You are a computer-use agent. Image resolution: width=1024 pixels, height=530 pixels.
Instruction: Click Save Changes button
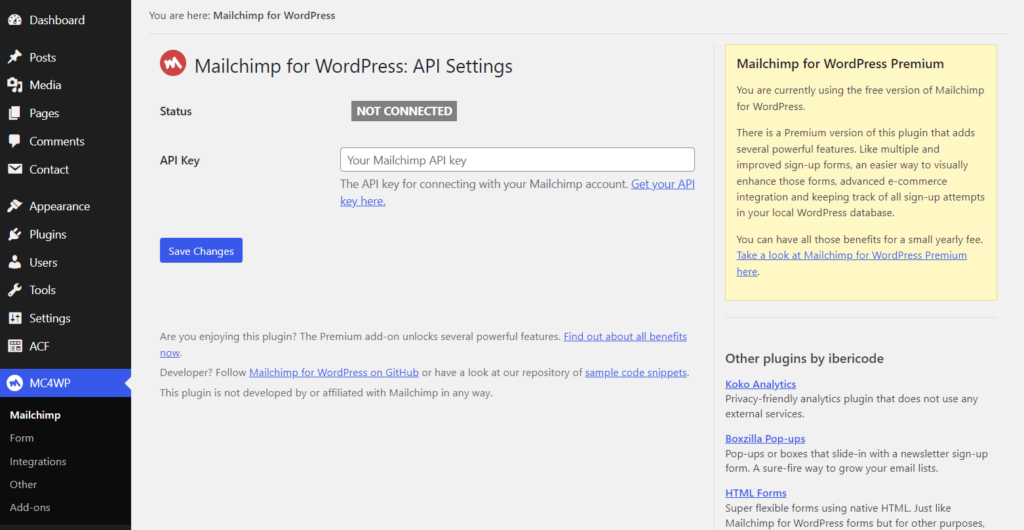click(201, 251)
